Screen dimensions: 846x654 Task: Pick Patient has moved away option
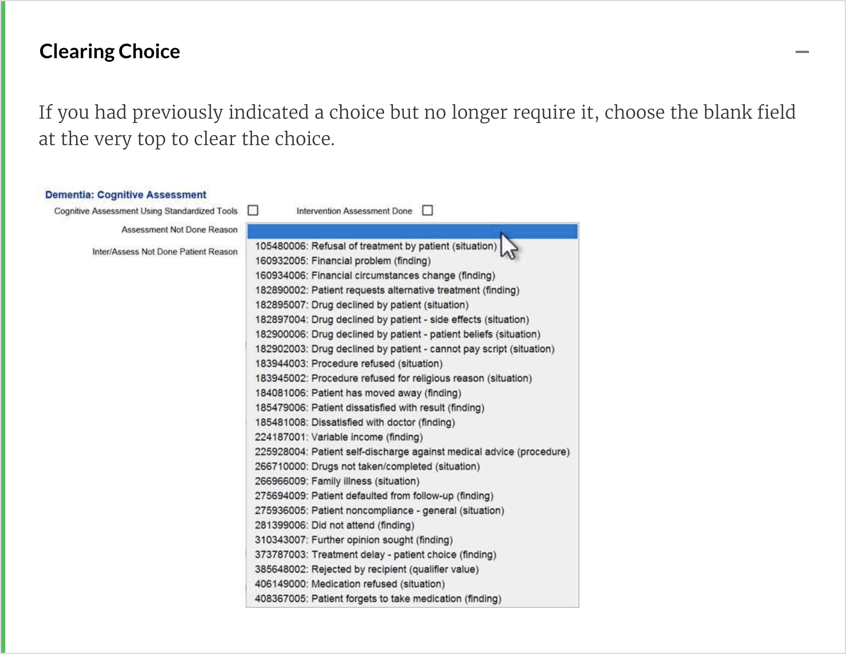(357, 393)
